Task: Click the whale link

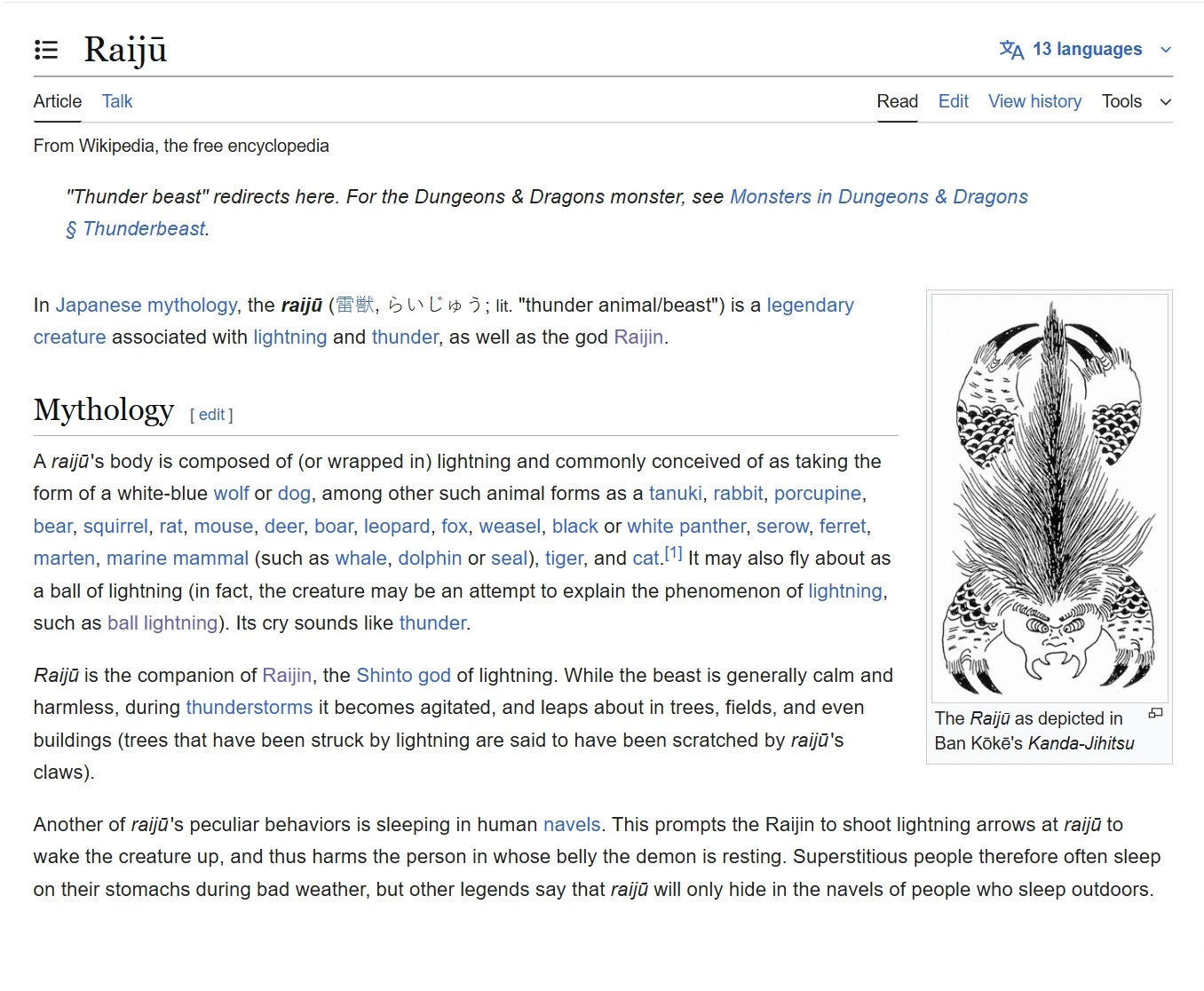Action: tap(360, 559)
